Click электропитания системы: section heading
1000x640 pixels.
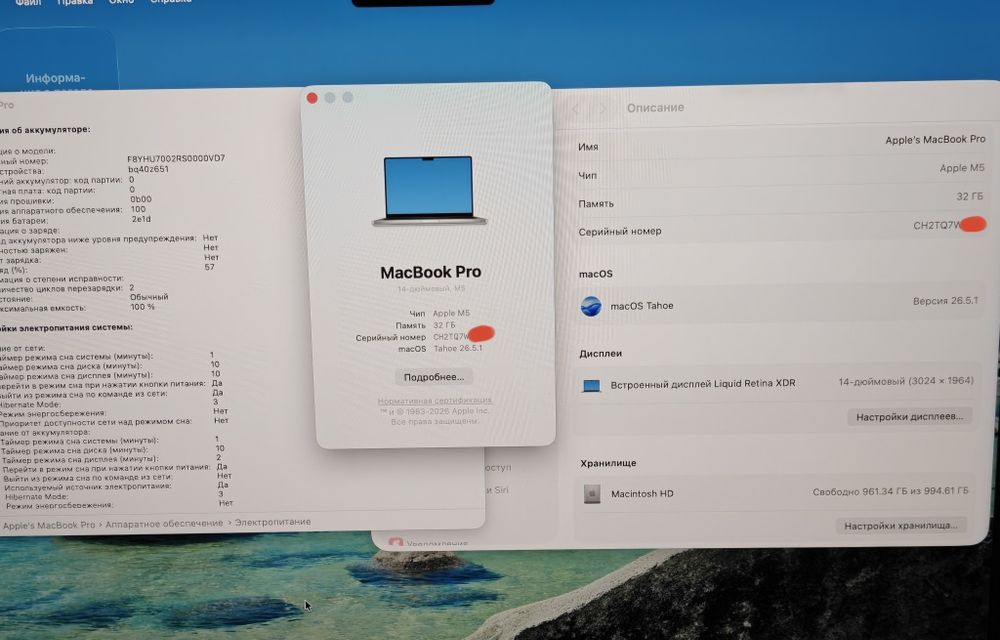coord(66,327)
